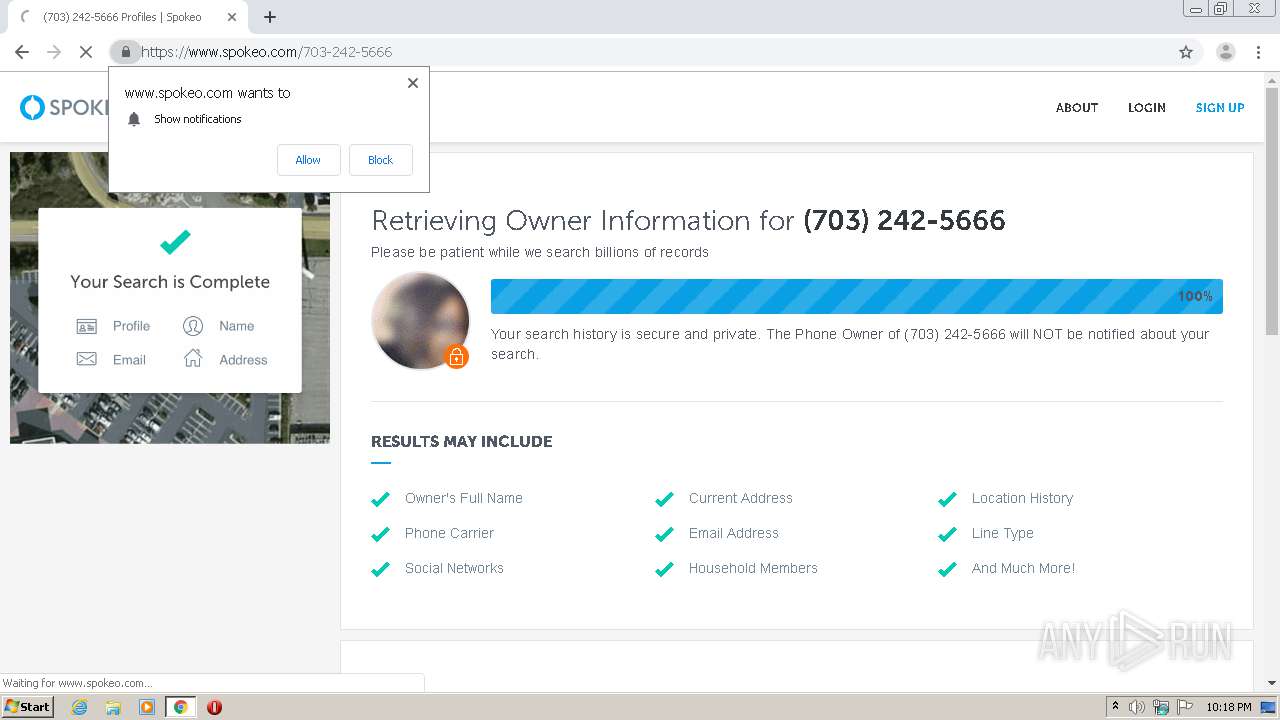The image size is (1280, 720).
Task: Click the 'And Much More!' text
Action: (1023, 568)
